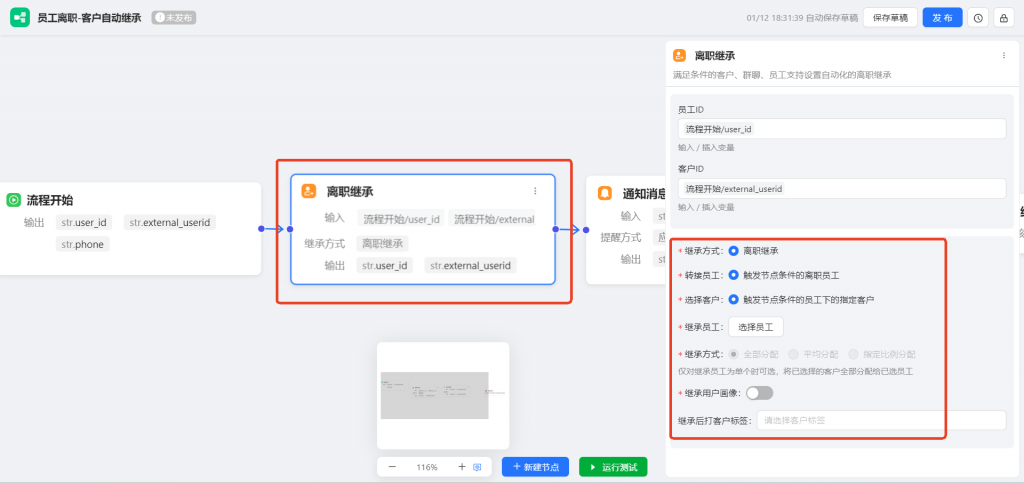
Task: Choose the 平均分配 radio option
Action: coord(793,354)
